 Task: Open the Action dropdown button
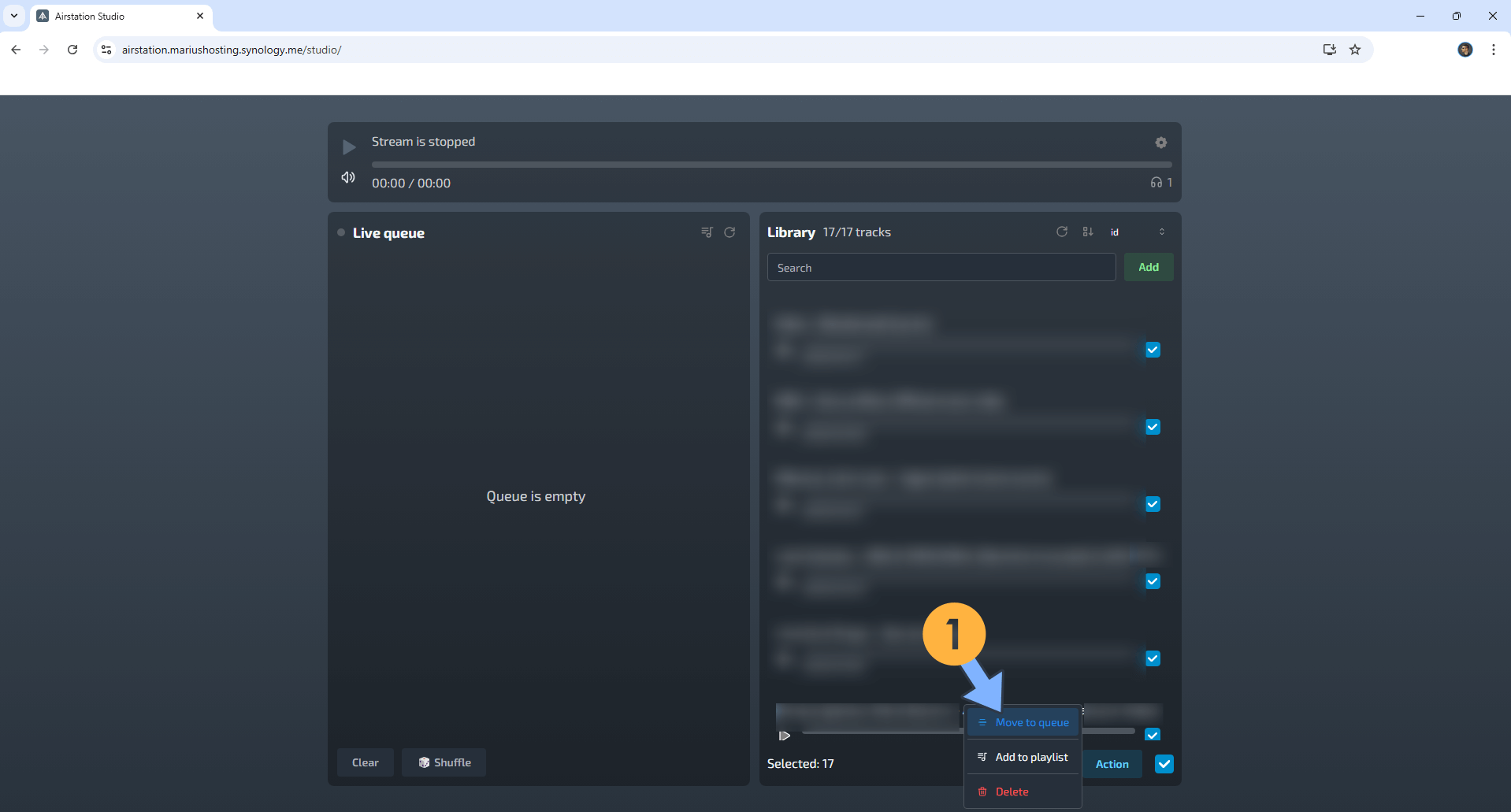(x=1112, y=763)
